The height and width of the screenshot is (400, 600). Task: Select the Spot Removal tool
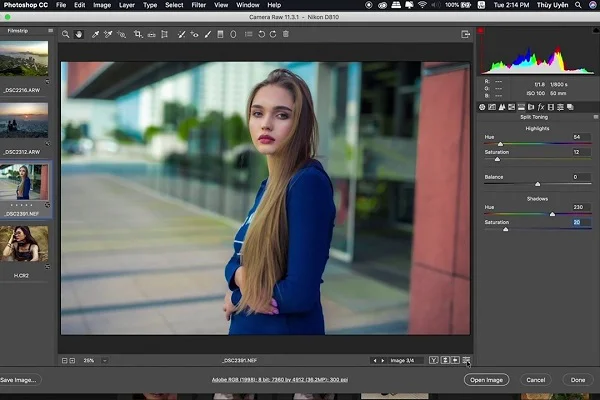tap(181, 34)
